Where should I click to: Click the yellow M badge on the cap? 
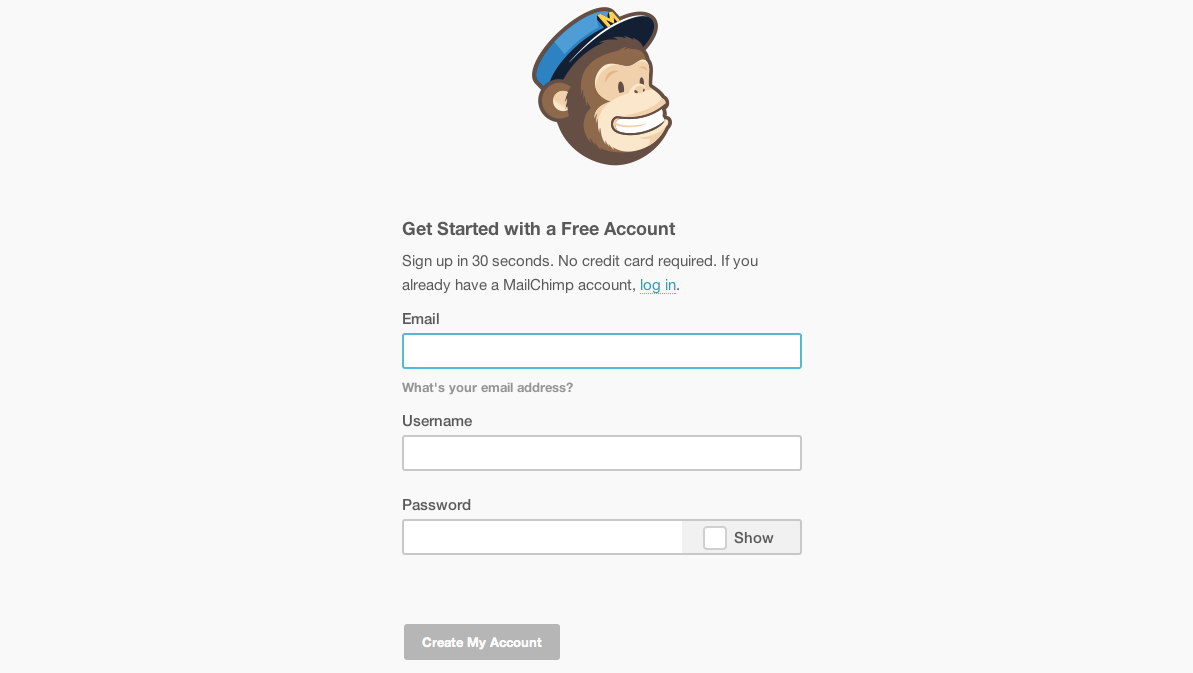608,18
